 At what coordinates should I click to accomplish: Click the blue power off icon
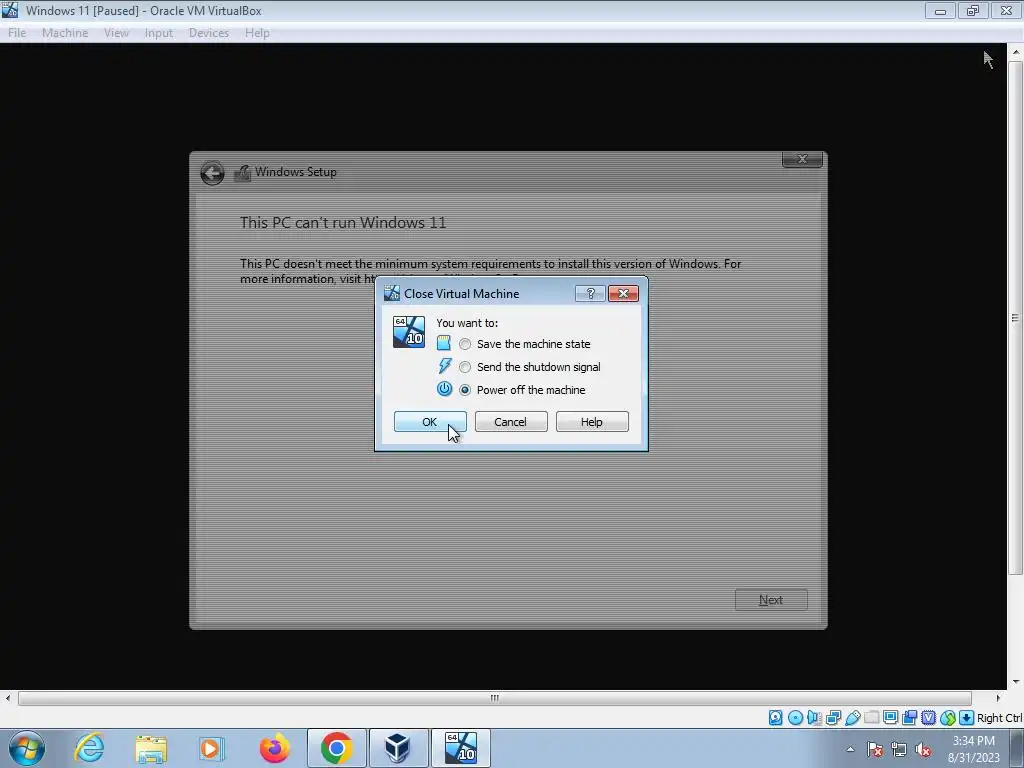click(444, 389)
